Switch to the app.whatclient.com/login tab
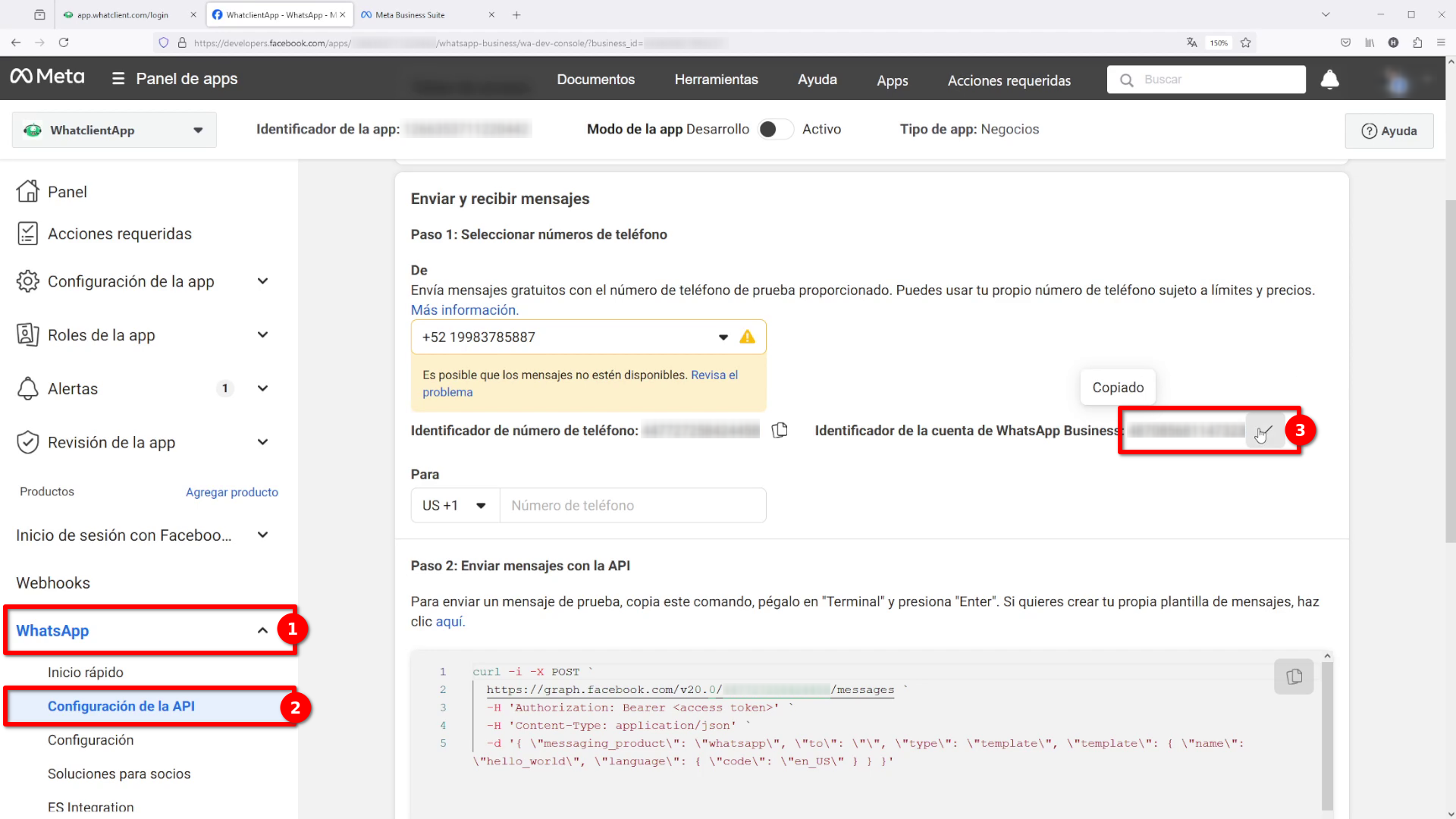The width and height of the screenshot is (1456, 819). (x=129, y=14)
